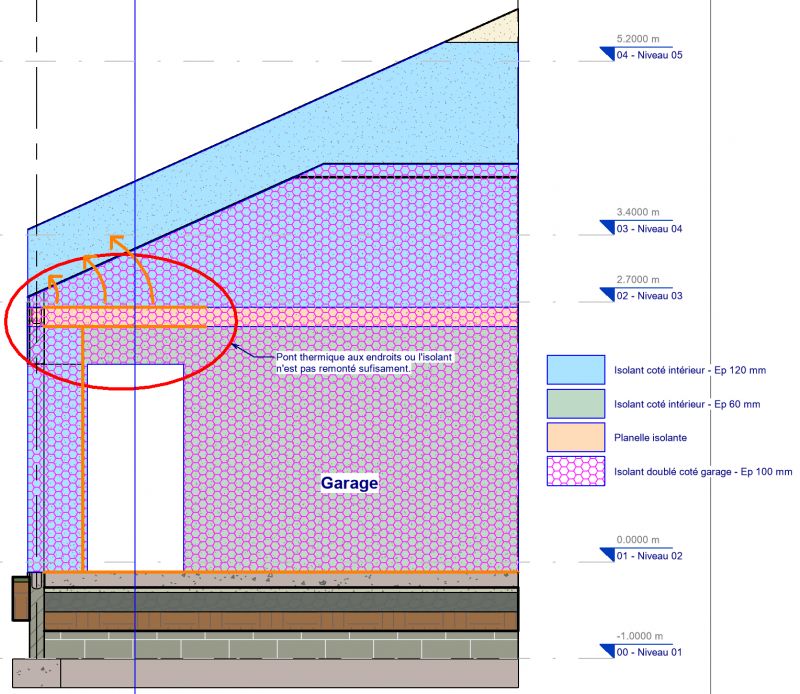Select the 'Pont thermique' annotation text
Screen dimensions: 800x694
[x=343, y=361]
